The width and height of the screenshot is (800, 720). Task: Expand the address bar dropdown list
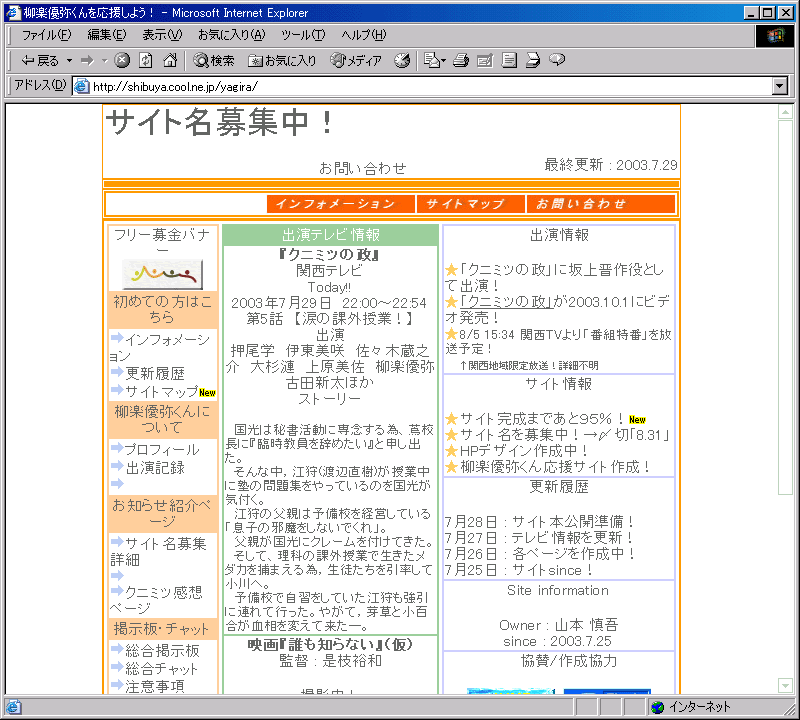click(x=780, y=86)
